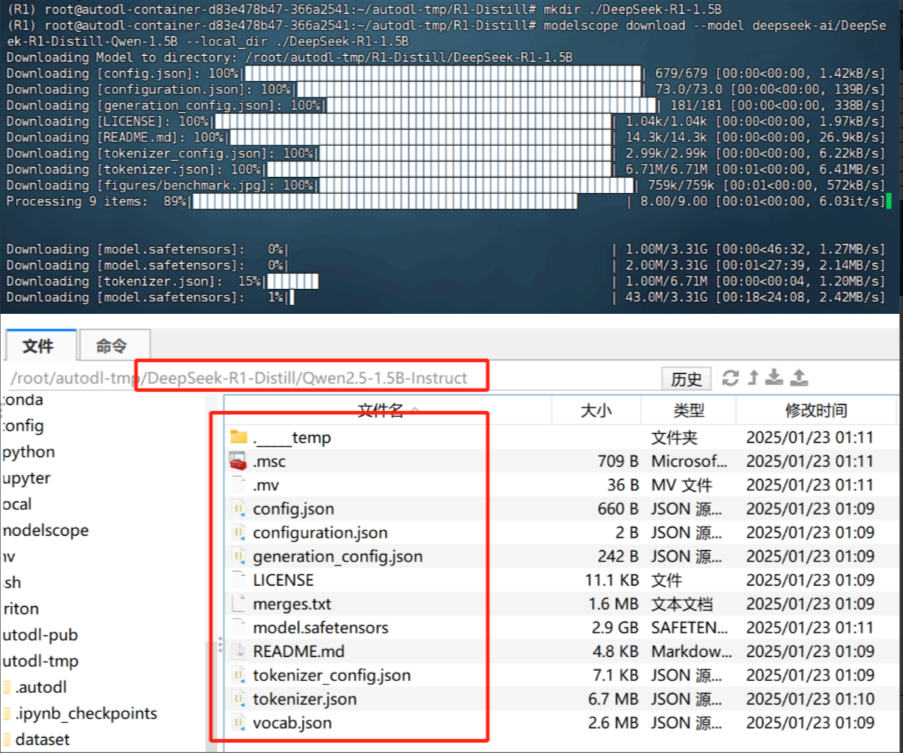Click the 2025/01/23 01:10 modified time
Viewport: 903px width, 753px height.
[x=810, y=699]
